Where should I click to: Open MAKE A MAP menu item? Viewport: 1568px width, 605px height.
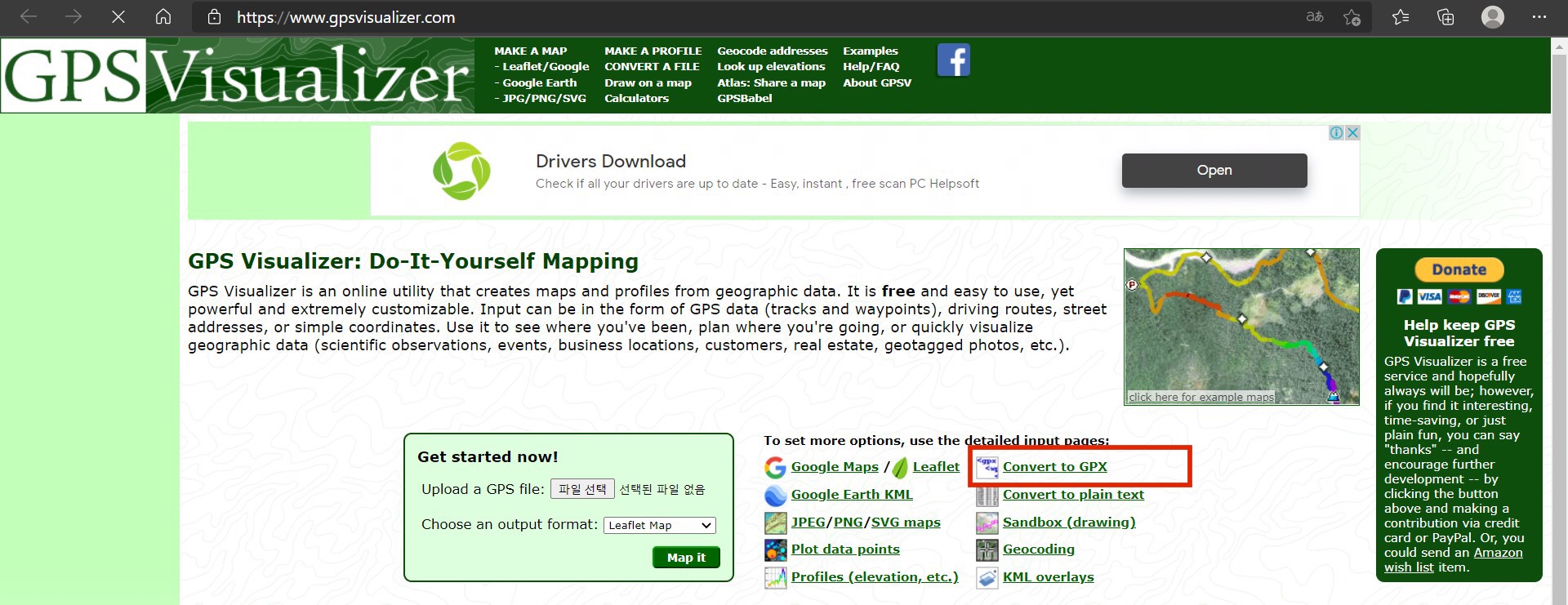530,51
